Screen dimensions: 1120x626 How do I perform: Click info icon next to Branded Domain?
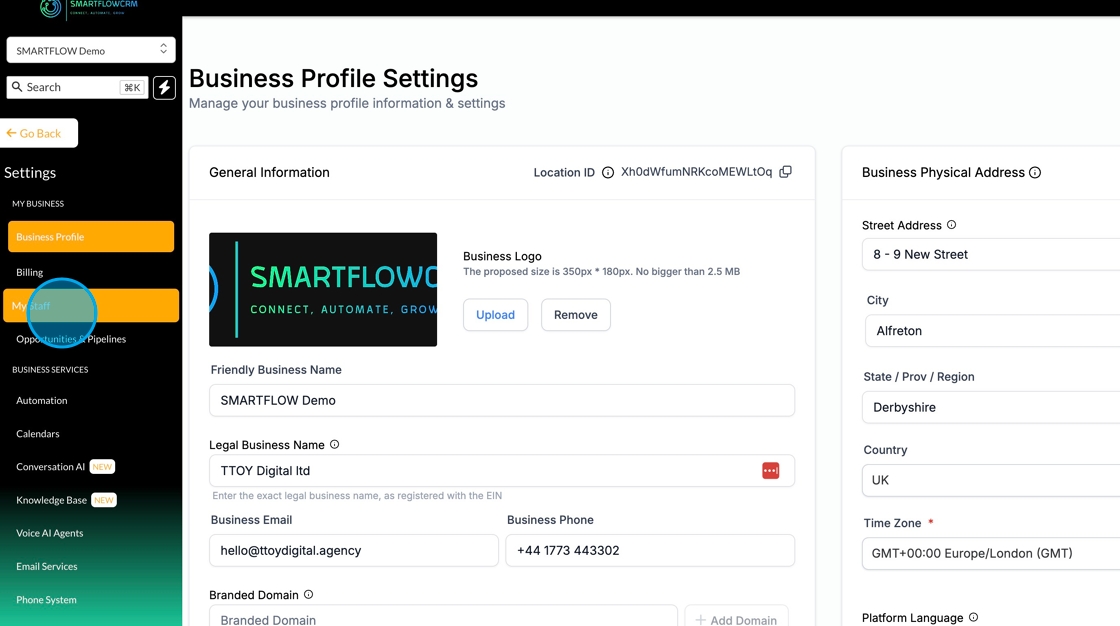click(x=308, y=595)
